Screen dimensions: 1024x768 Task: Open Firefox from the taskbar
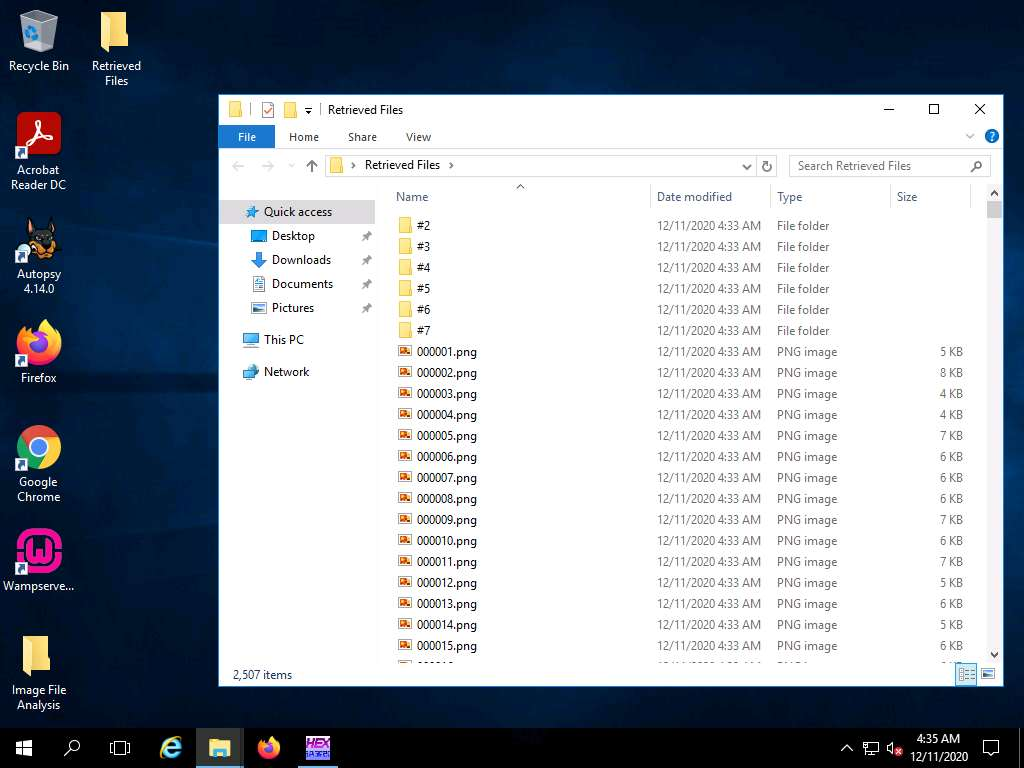click(268, 748)
